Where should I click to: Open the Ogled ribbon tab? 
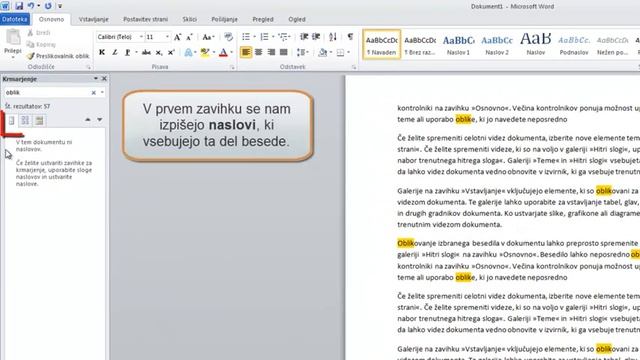pyautogui.click(x=297, y=19)
